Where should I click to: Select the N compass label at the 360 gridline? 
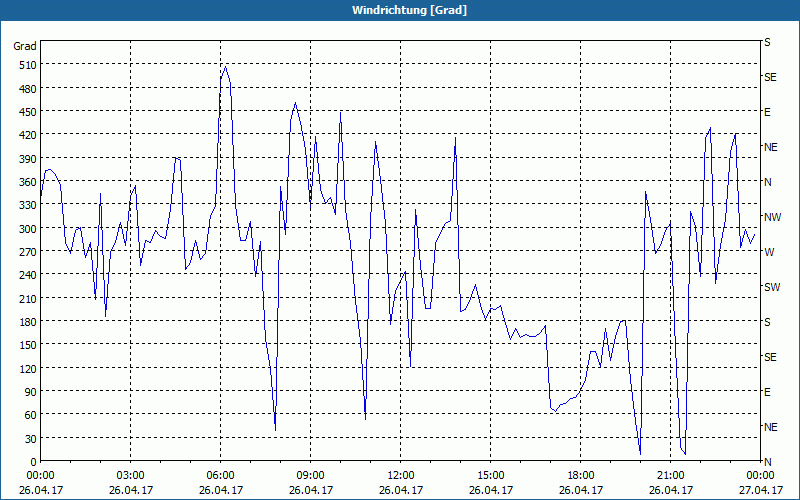[767, 182]
